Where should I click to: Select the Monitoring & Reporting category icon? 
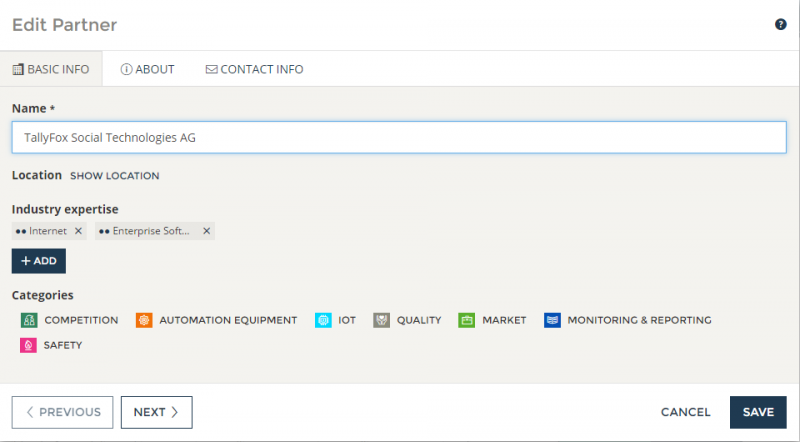click(x=552, y=320)
